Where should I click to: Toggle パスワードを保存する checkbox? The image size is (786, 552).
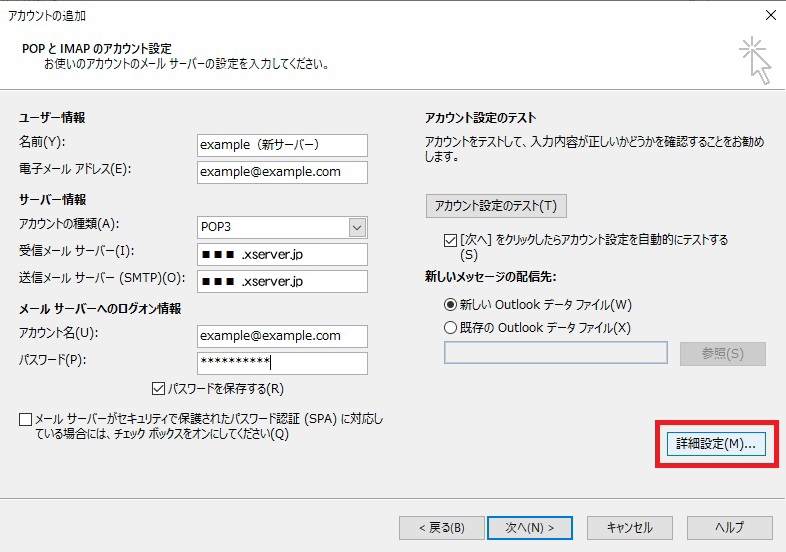tap(158, 389)
